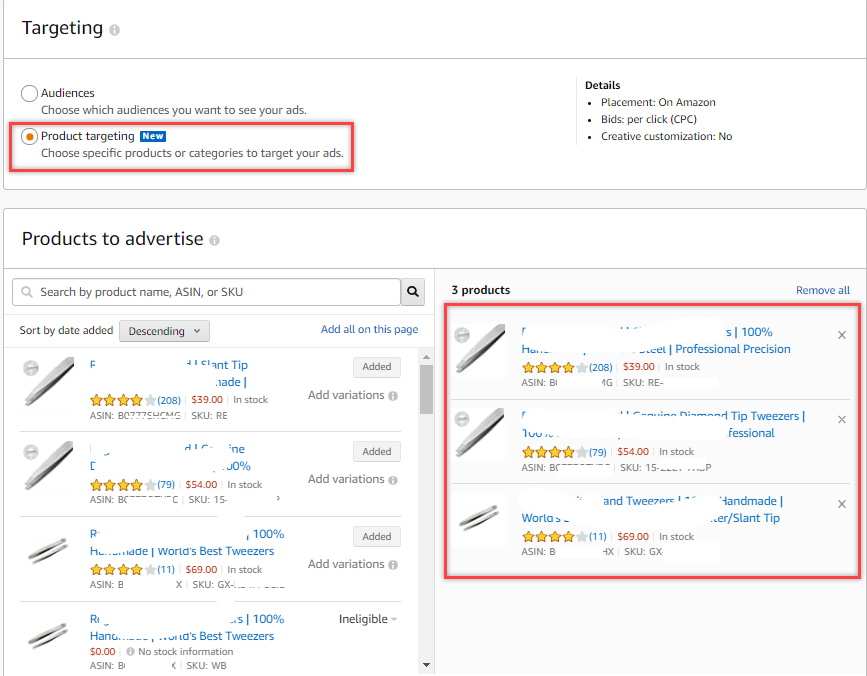The height and width of the screenshot is (676, 867).
Task: Click the (79) review count in left list
Action: (x=166, y=485)
